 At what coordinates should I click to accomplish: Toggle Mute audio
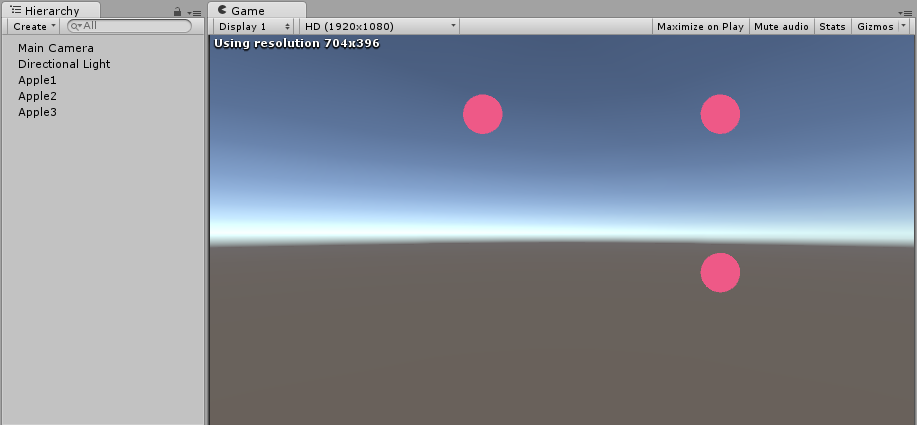(x=781, y=26)
